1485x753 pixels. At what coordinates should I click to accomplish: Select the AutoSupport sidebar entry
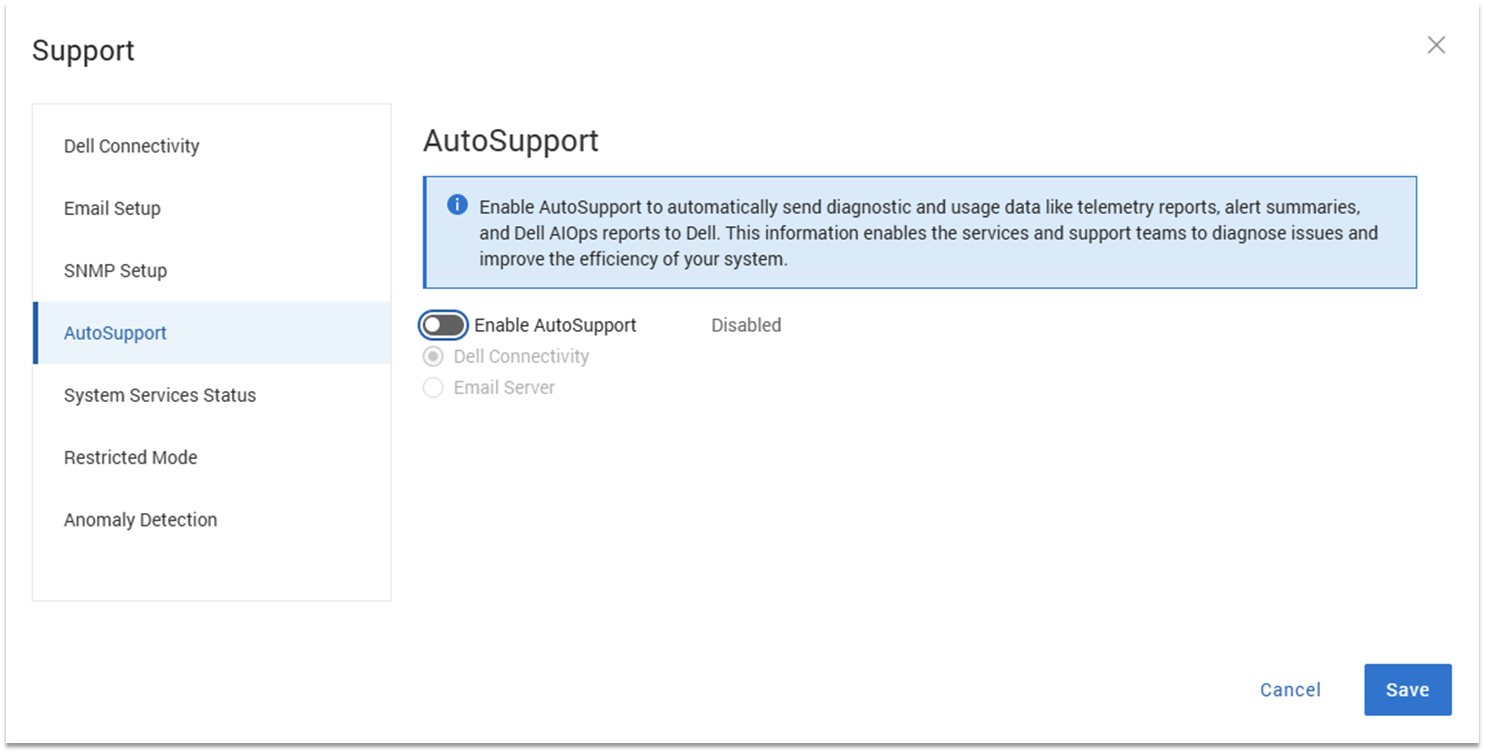114,332
